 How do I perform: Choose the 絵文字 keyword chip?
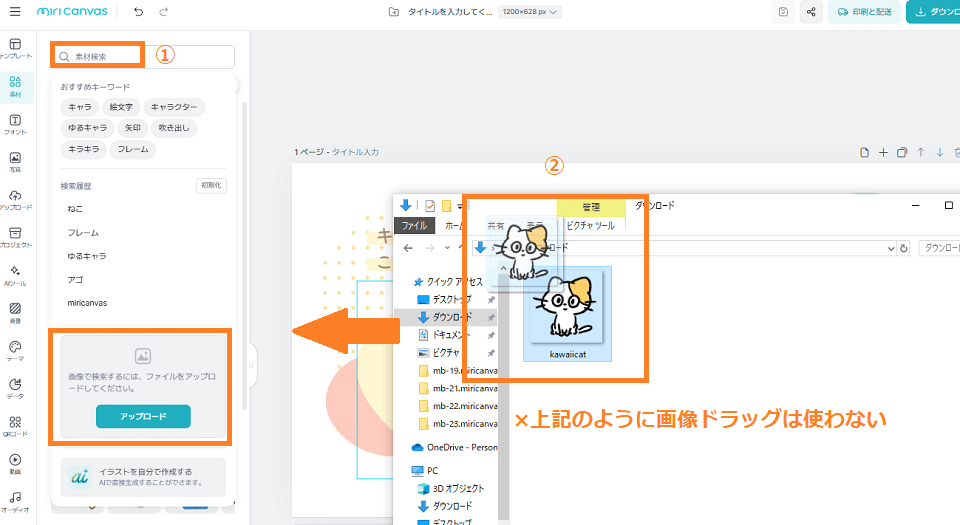pyautogui.click(x=121, y=106)
